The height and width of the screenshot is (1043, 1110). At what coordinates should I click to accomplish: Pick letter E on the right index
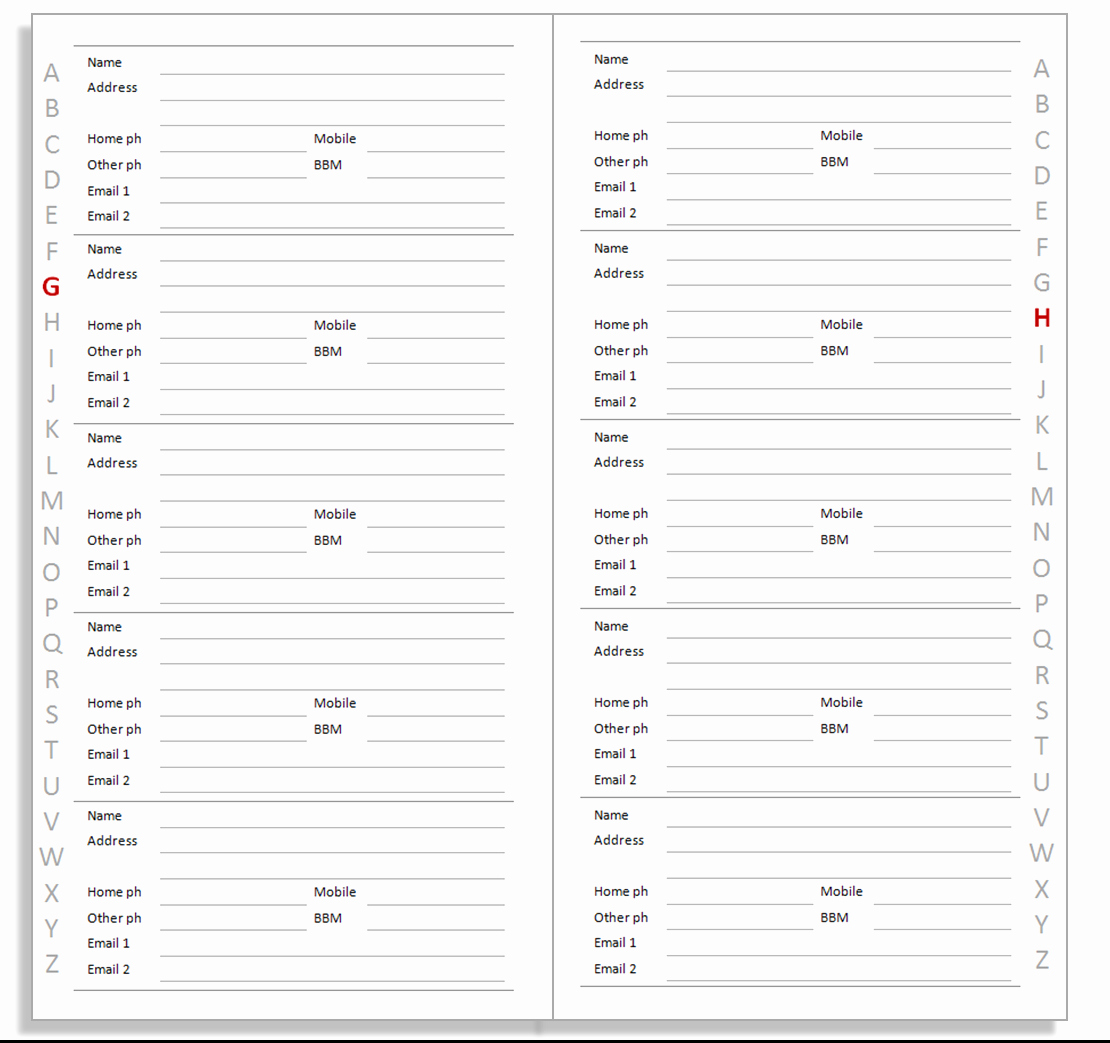tap(1041, 211)
